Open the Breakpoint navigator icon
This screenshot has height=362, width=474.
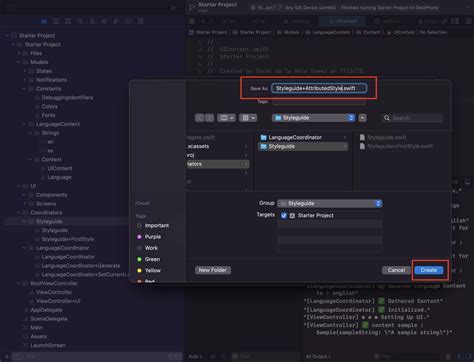pyautogui.click(x=128, y=21)
